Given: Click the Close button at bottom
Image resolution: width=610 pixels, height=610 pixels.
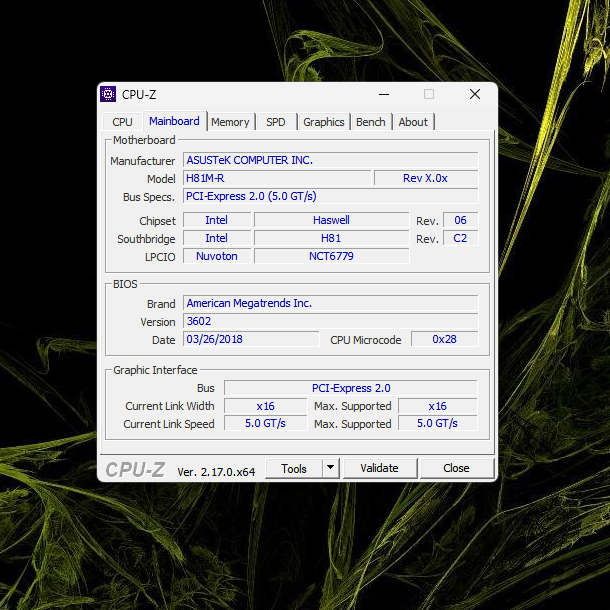Looking at the screenshot, I should (457, 468).
